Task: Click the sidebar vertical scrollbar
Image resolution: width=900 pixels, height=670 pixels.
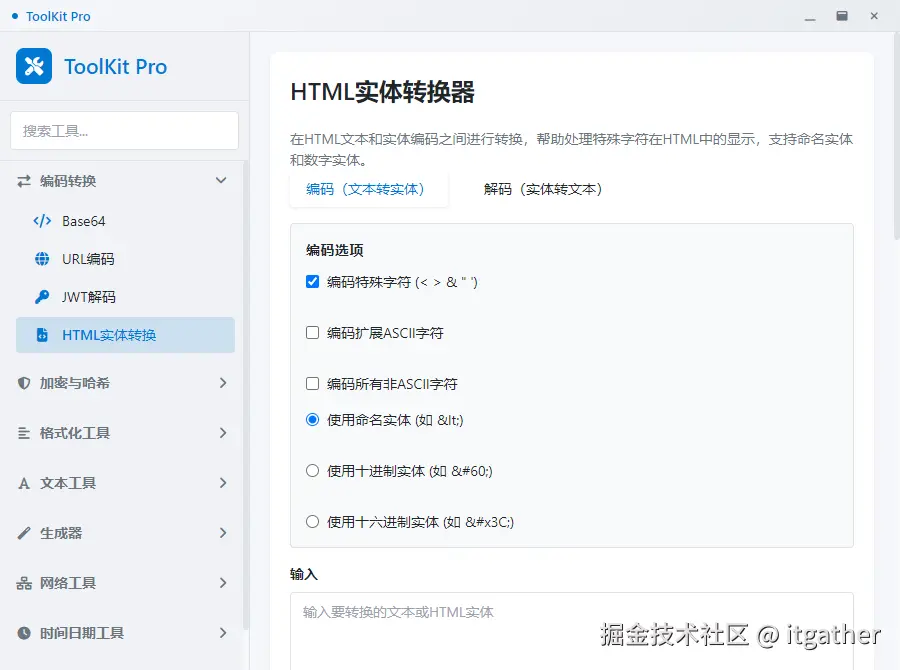Action: [x=246, y=396]
